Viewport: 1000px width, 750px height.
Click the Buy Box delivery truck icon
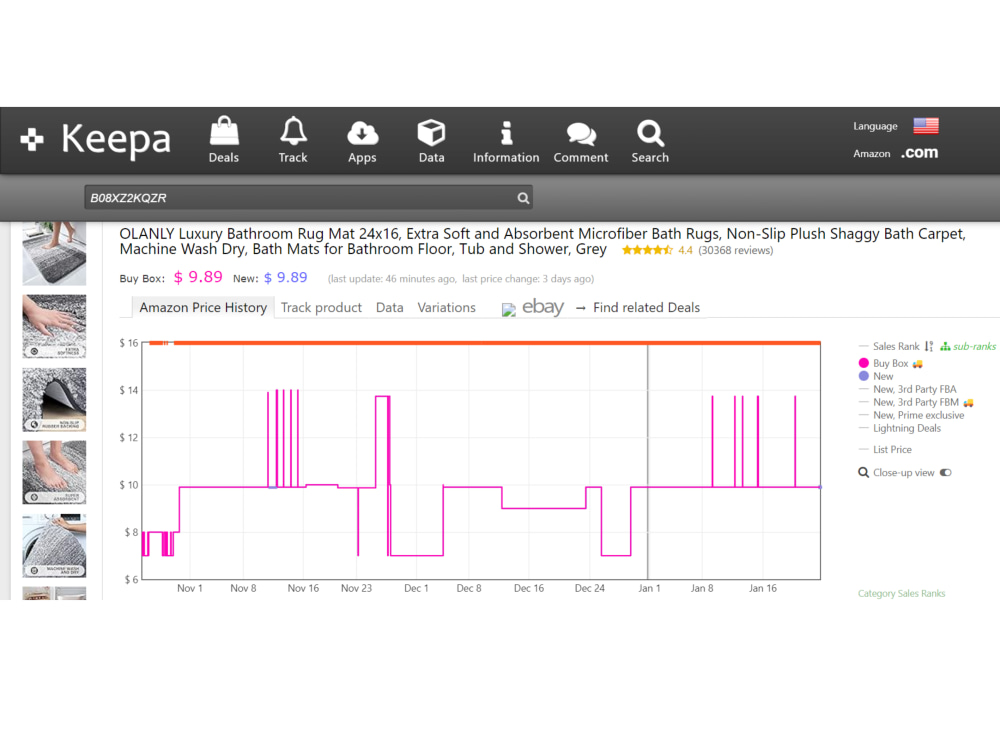[917, 364]
